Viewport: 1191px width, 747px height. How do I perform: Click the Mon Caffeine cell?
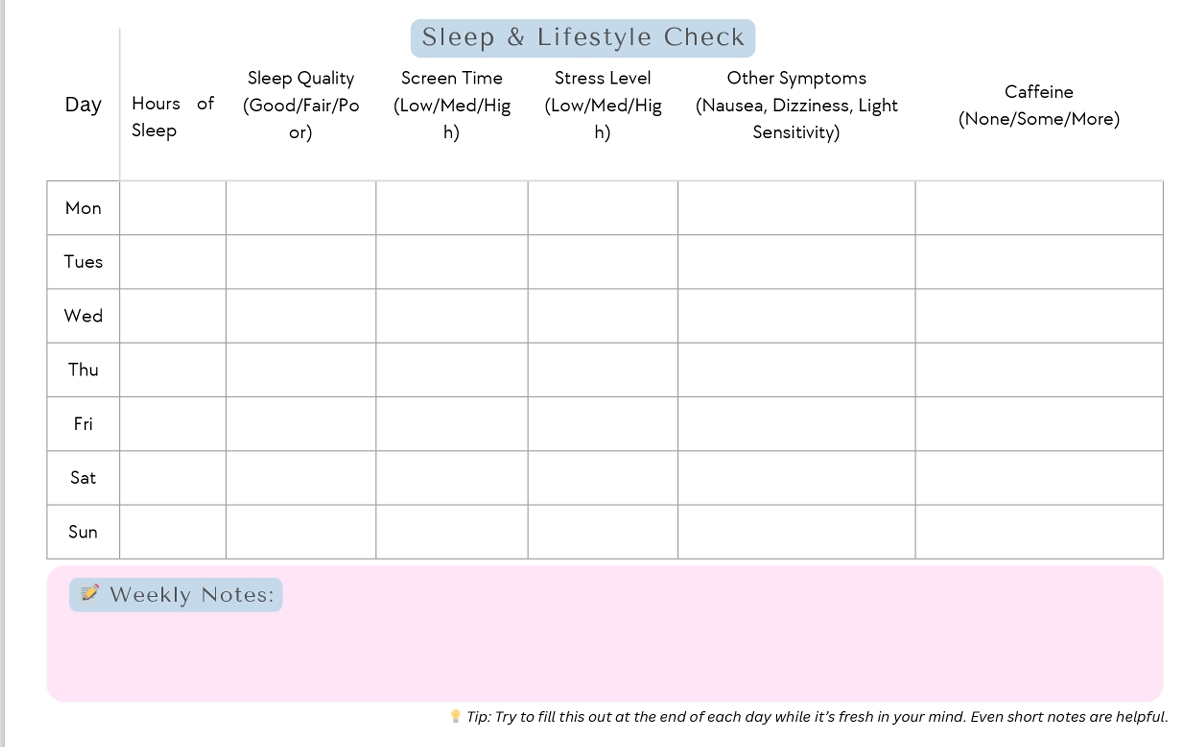tap(1039, 208)
